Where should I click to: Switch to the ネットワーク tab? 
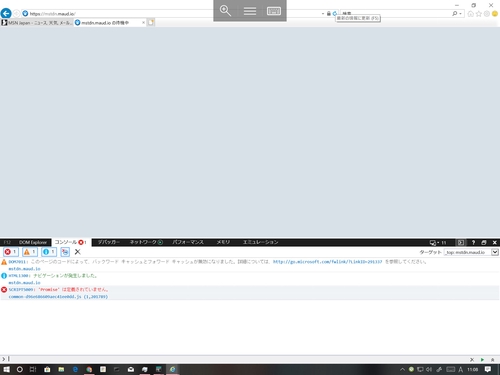(x=146, y=242)
